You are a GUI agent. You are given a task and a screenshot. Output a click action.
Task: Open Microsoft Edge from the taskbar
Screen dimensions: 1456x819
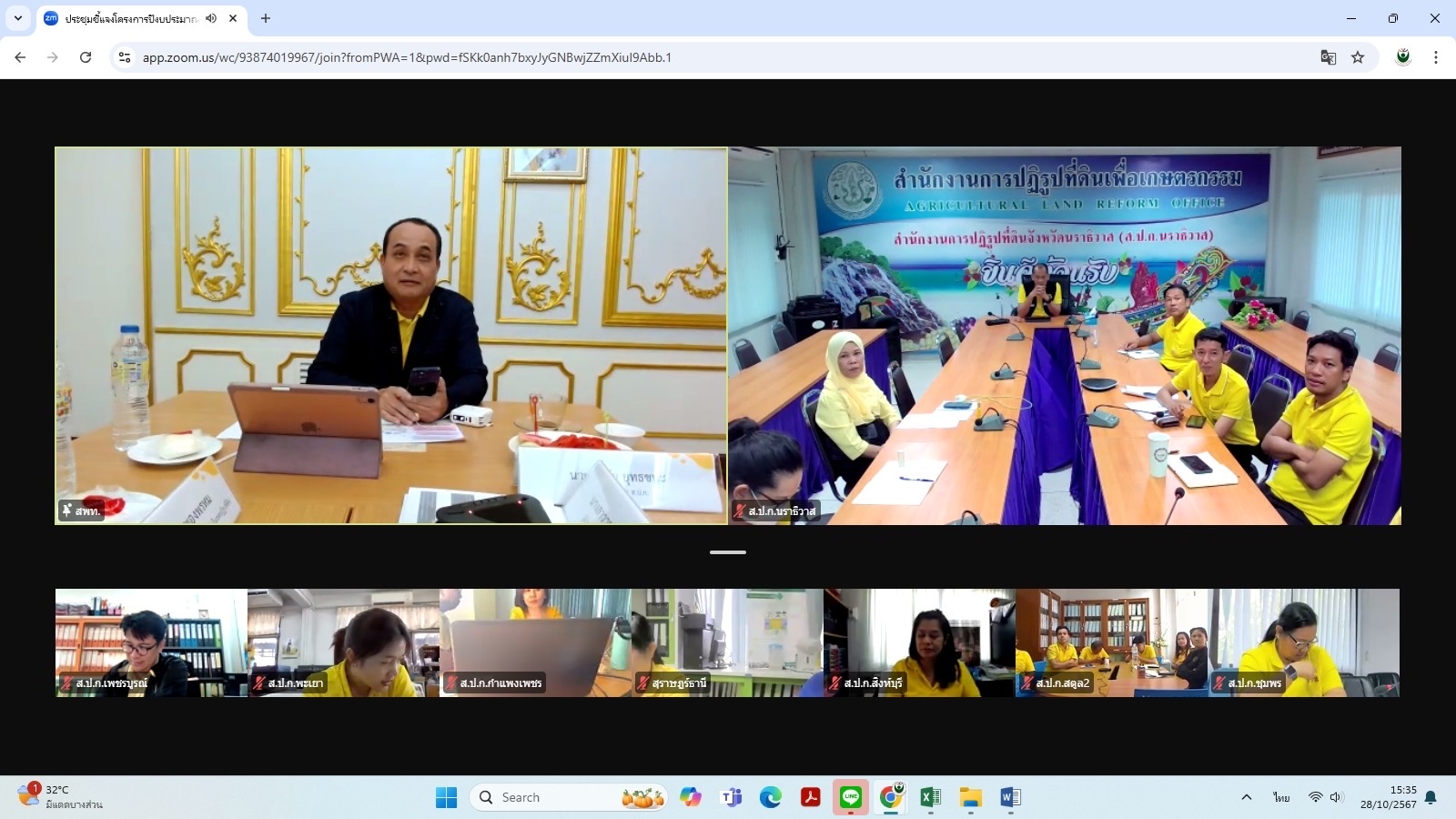[x=771, y=797]
